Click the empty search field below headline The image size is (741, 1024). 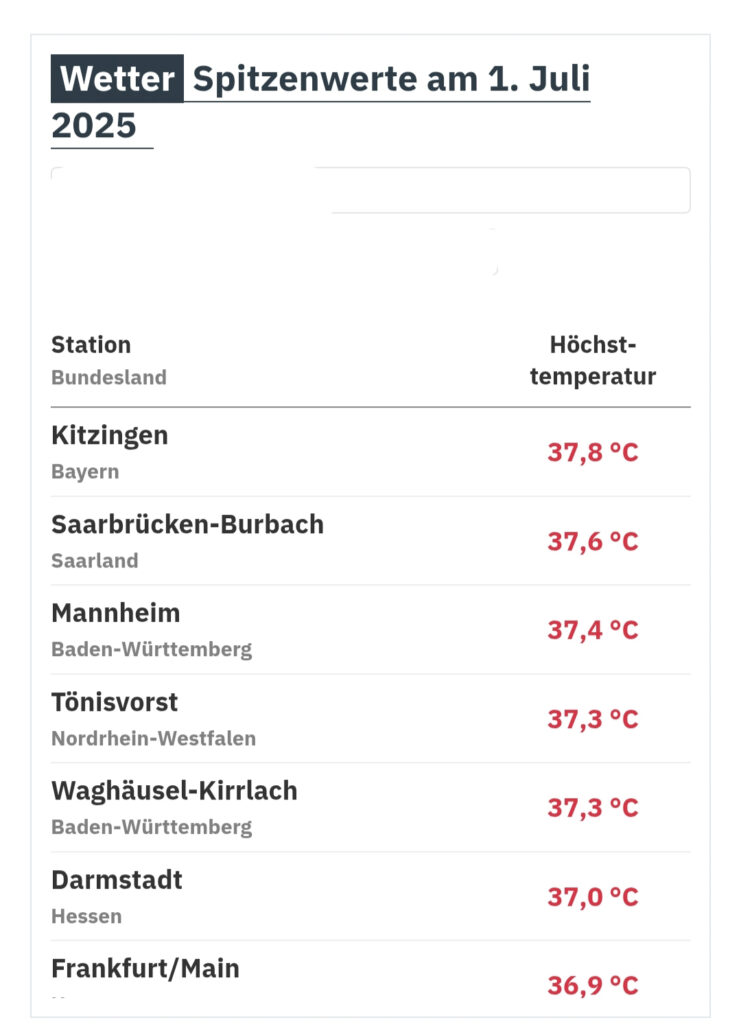pos(510,190)
